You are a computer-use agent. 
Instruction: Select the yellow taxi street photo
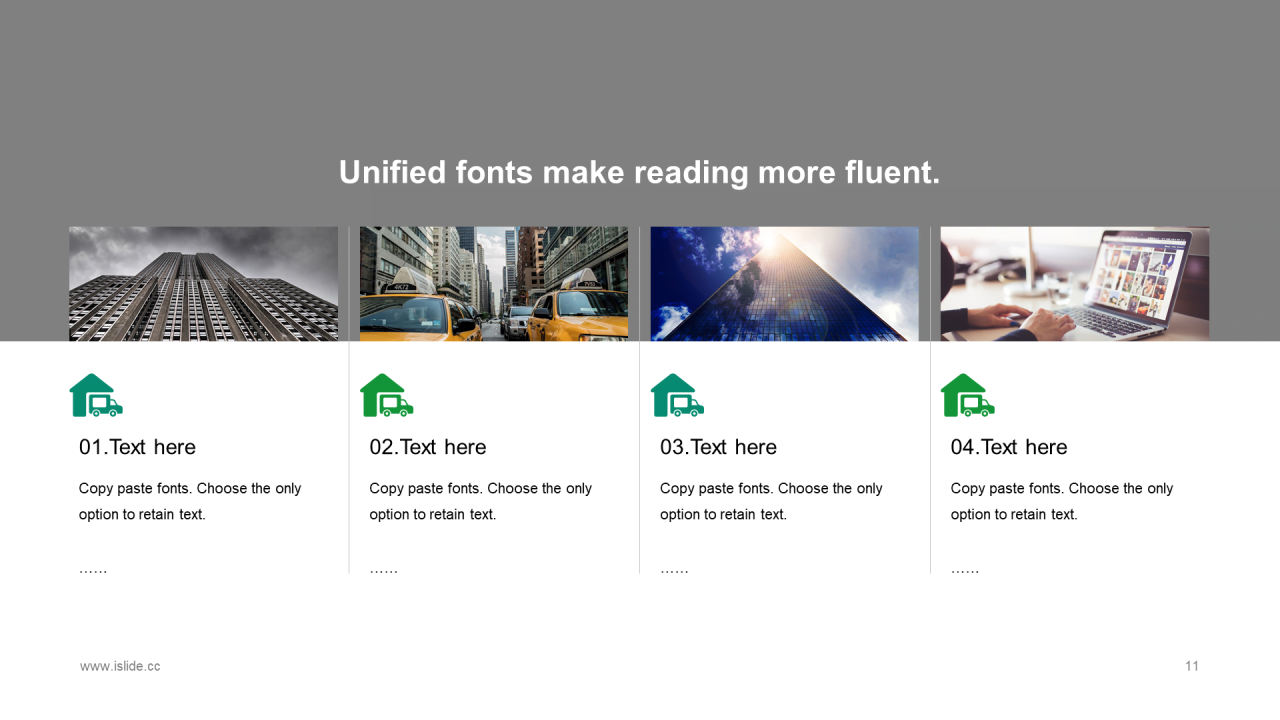pos(494,284)
